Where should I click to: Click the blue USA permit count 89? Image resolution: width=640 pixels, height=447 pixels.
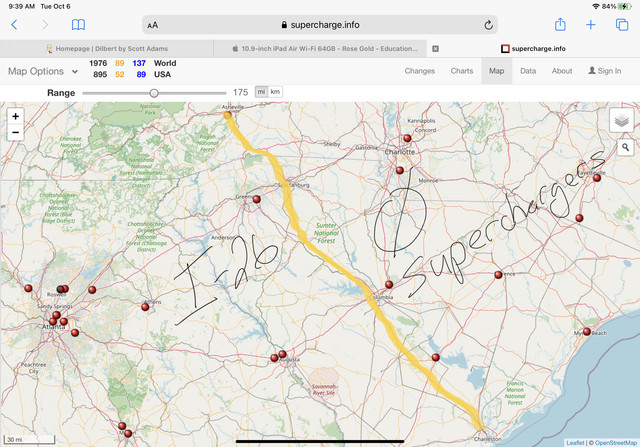pos(141,74)
